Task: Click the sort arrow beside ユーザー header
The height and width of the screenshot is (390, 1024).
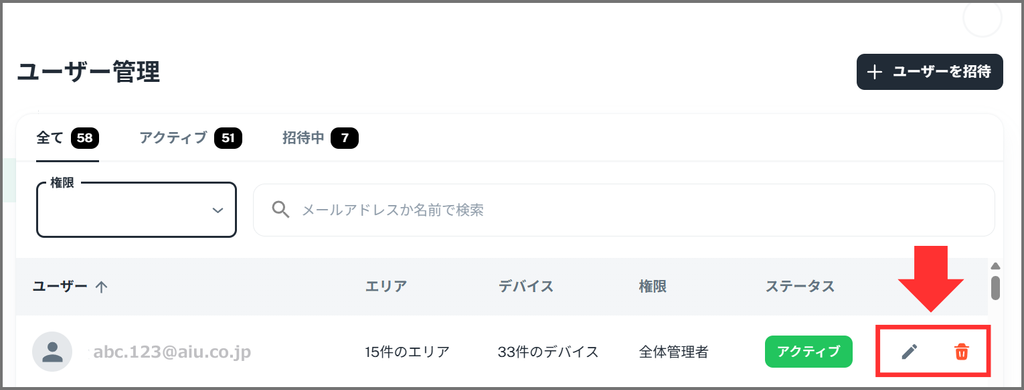Action: point(101,287)
